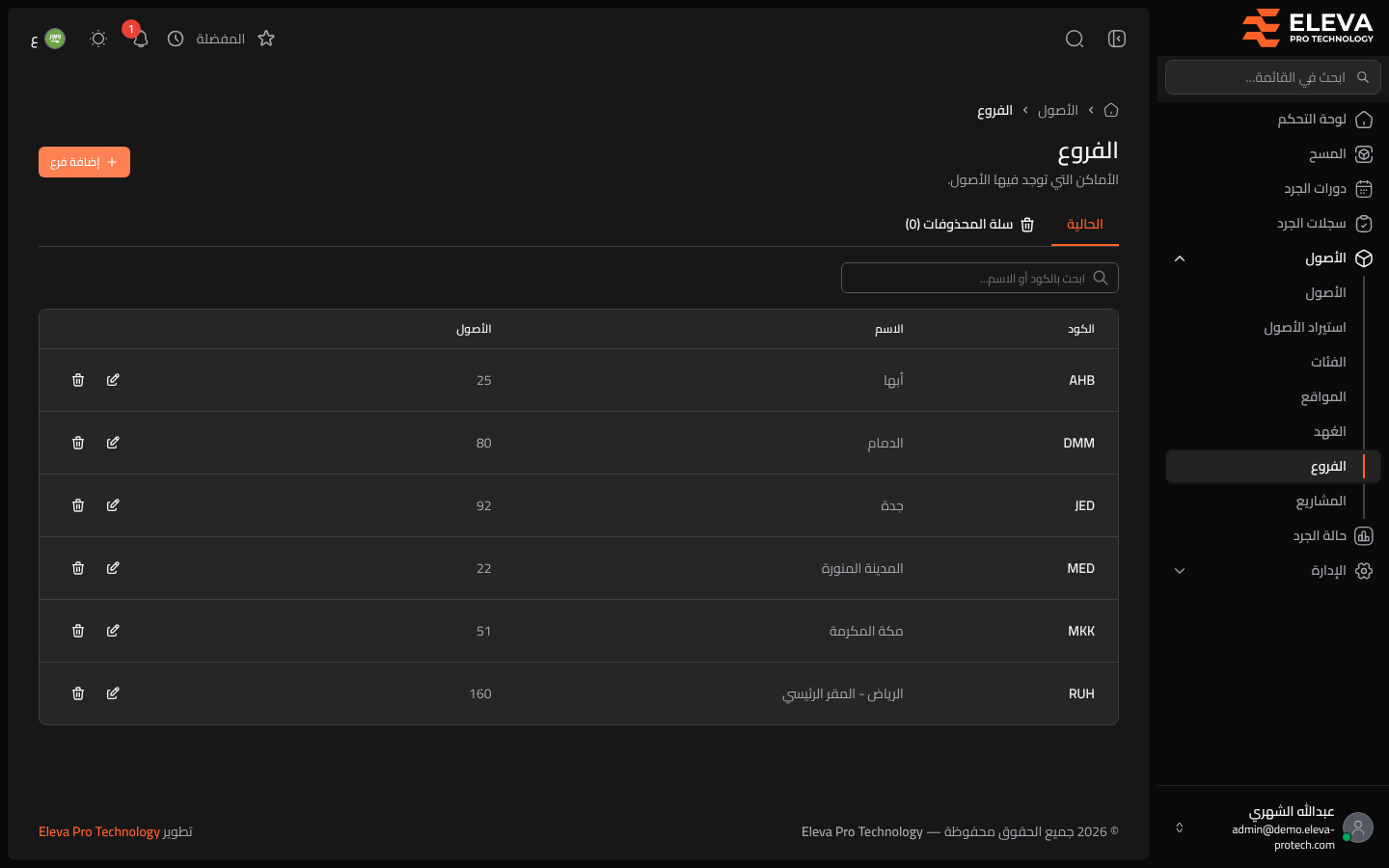Open recent history clock icon
The height and width of the screenshot is (868, 1389).
(x=176, y=39)
